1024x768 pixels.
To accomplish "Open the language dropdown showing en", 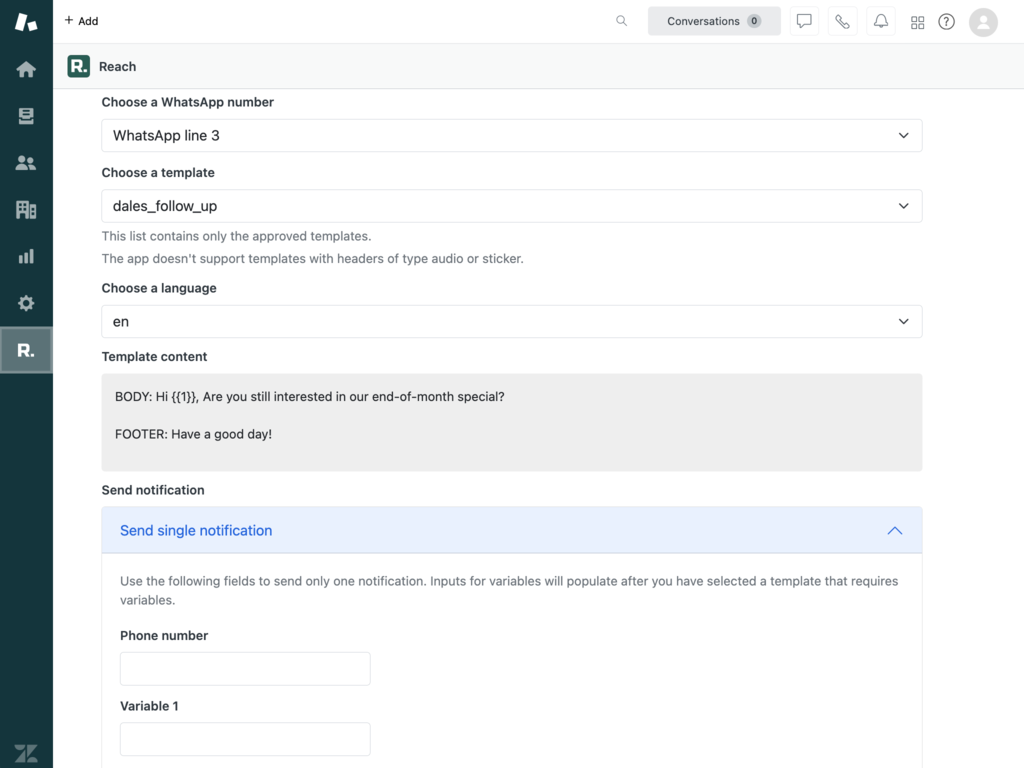I will click(511, 322).
